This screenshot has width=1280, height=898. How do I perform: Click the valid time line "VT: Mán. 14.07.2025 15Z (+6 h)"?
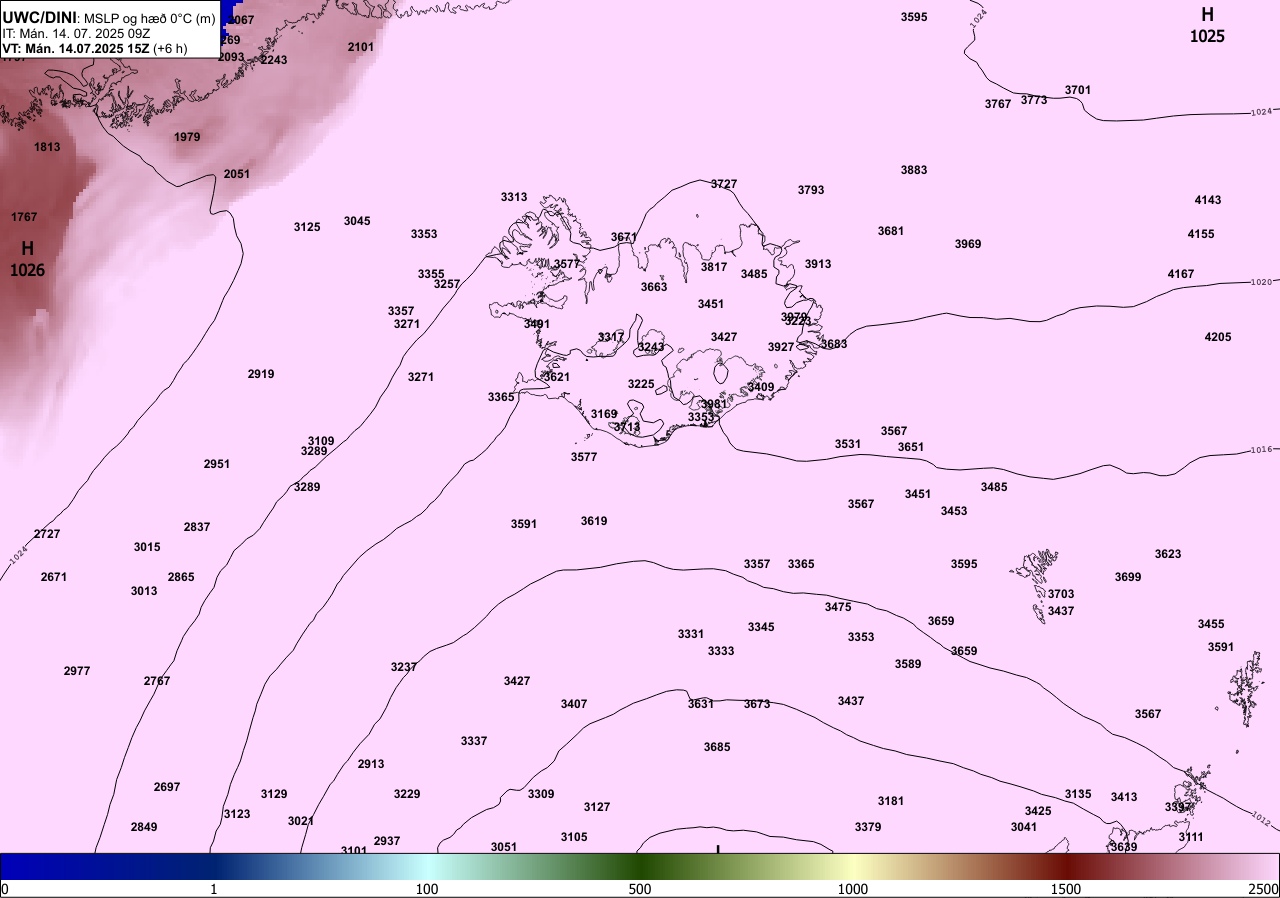(94, 47)
